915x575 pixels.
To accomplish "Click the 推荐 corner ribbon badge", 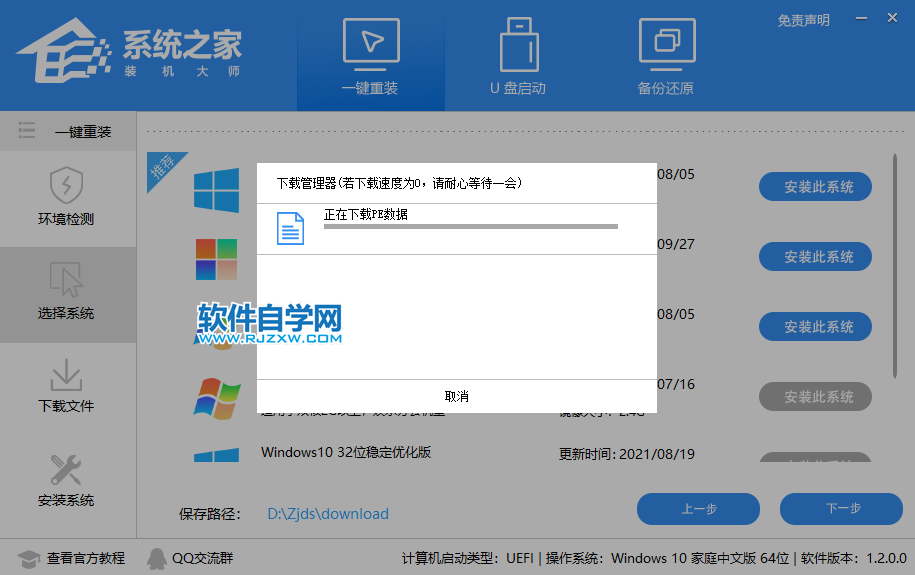I will click(x=163, y=168).
